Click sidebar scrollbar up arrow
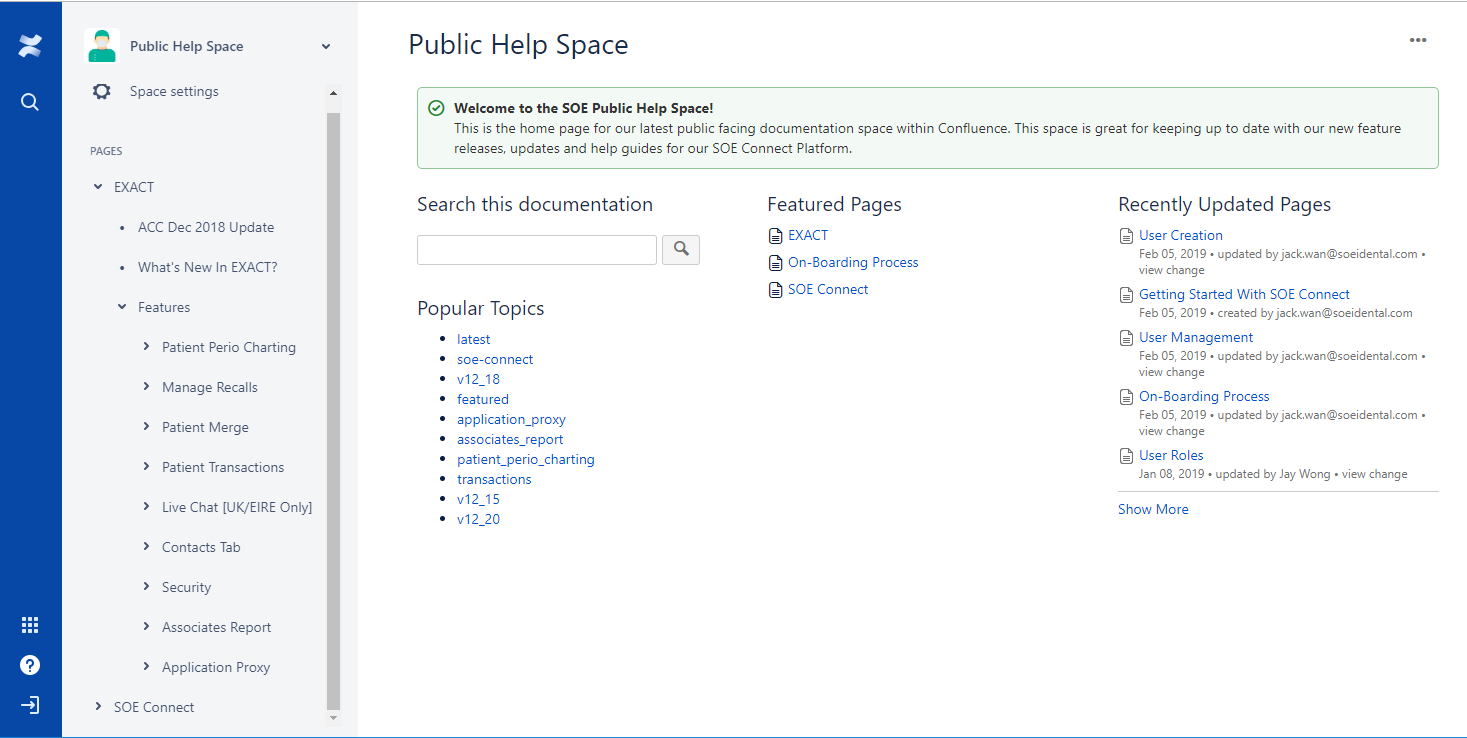This screenshot has width=1467, height=738. [x=334, y=94]
